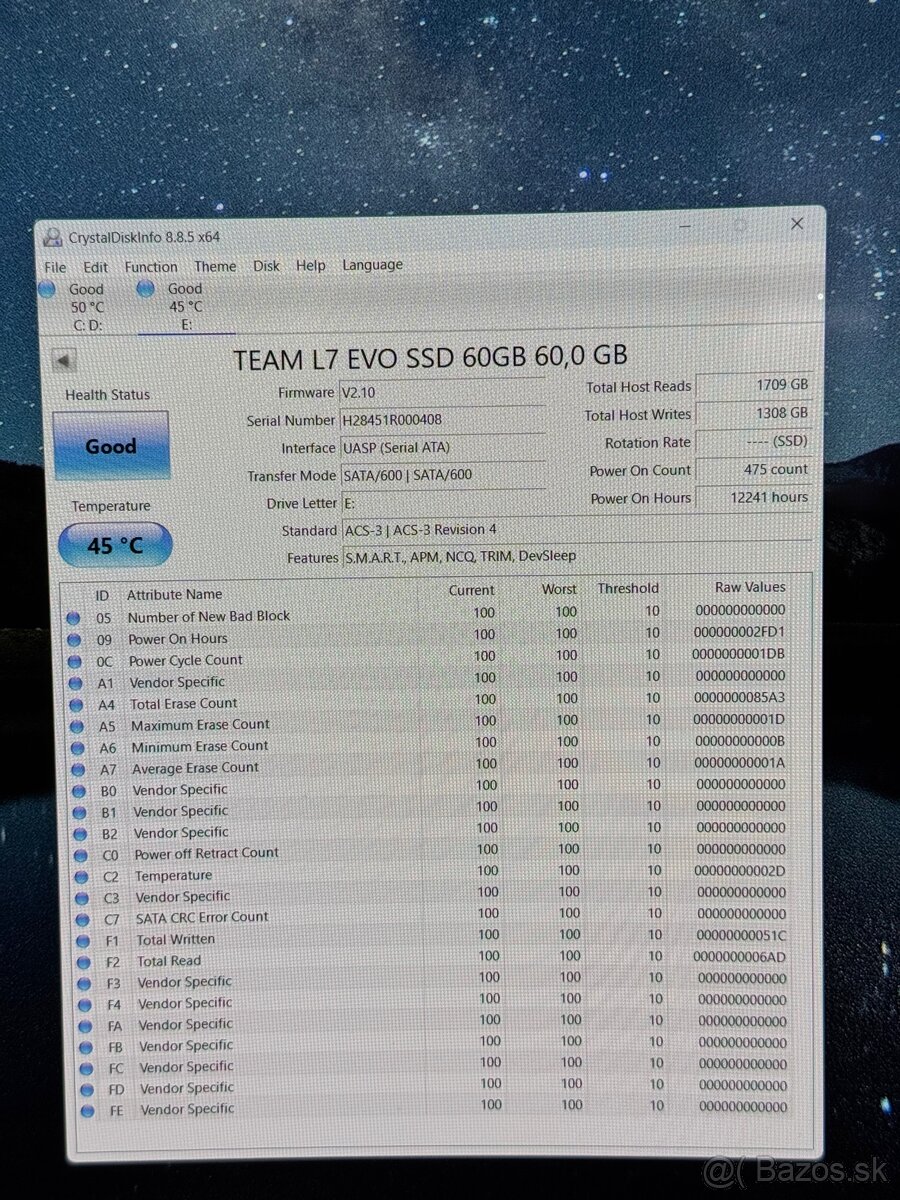Click raw value 0000000006AD

click(x=741, y=956)
